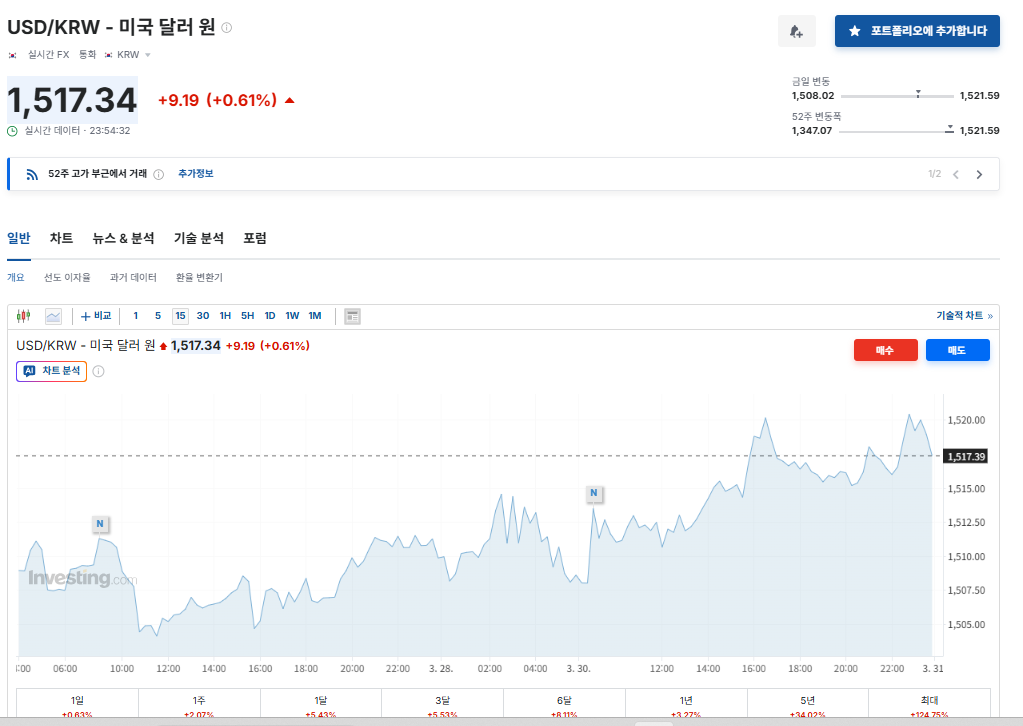This screenshot has height=726, width=1023.
Task: Switch chart to area line type
Action: [53, 316]
